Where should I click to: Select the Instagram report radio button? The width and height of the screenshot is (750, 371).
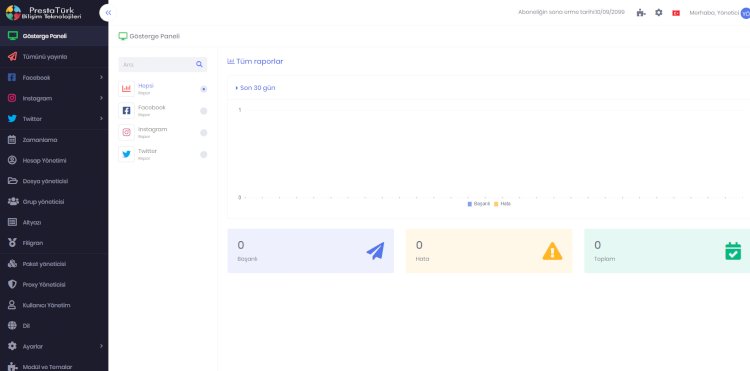coord(204,132)
